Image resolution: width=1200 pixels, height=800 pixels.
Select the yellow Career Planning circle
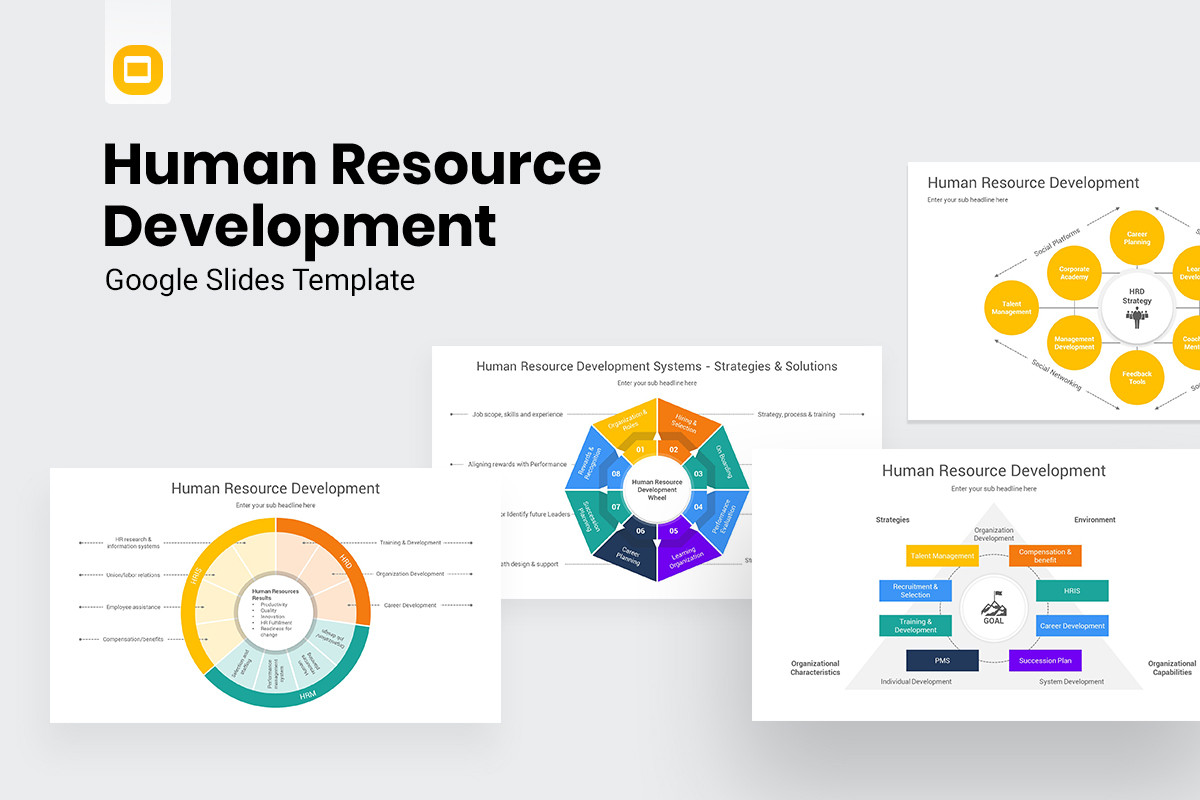click(x=1137, y=236)
